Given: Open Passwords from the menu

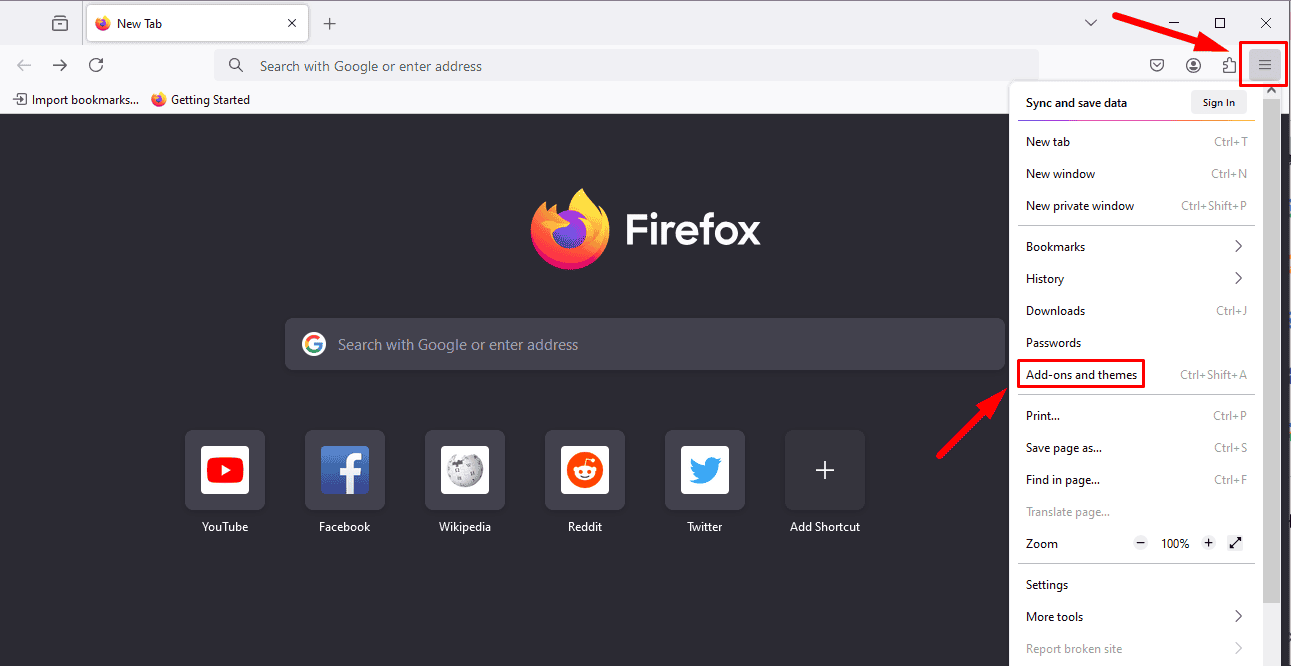Looking at the screenshot, I should [1136, 343].
